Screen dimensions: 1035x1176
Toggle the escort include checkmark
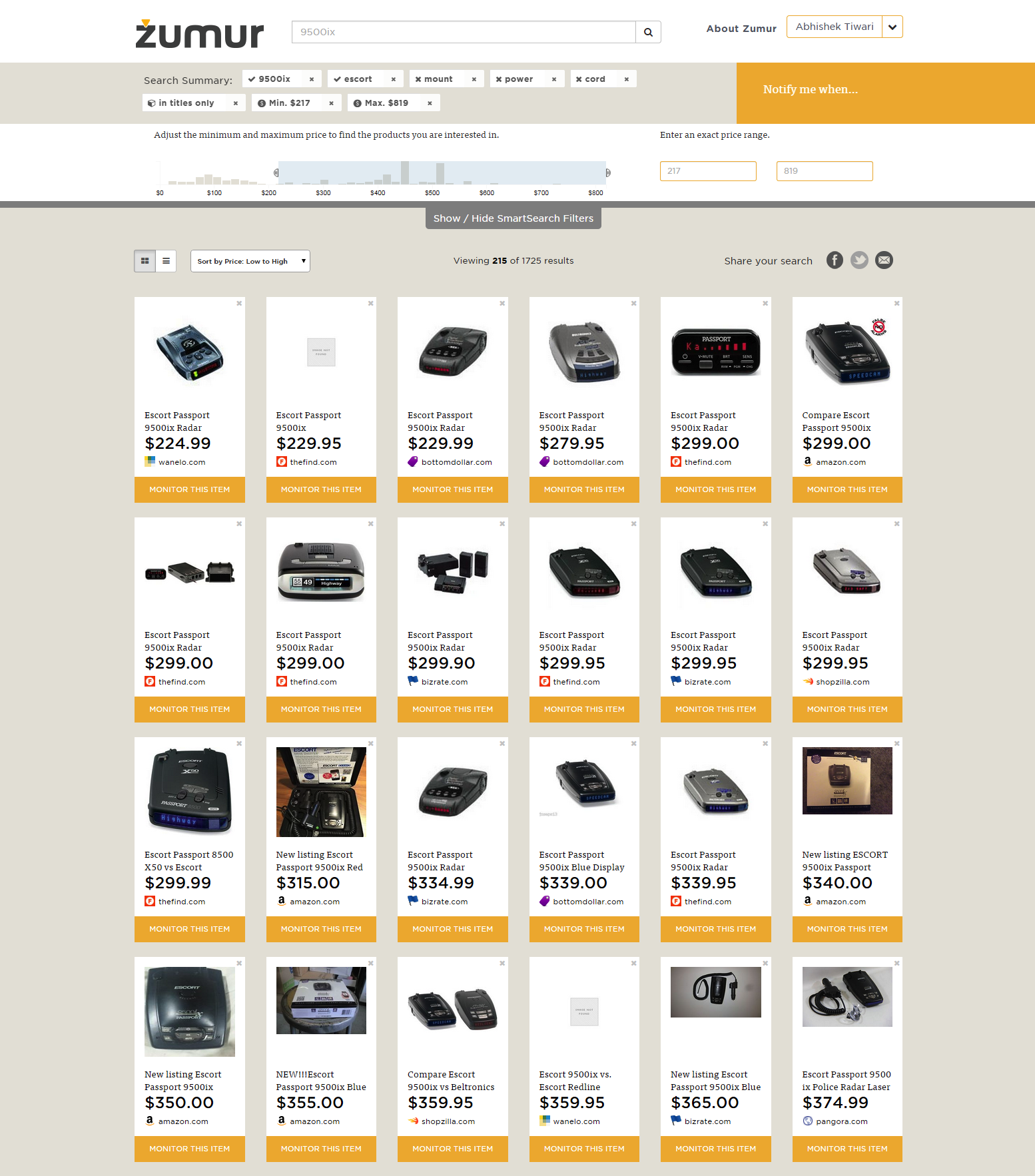(337, 79)
